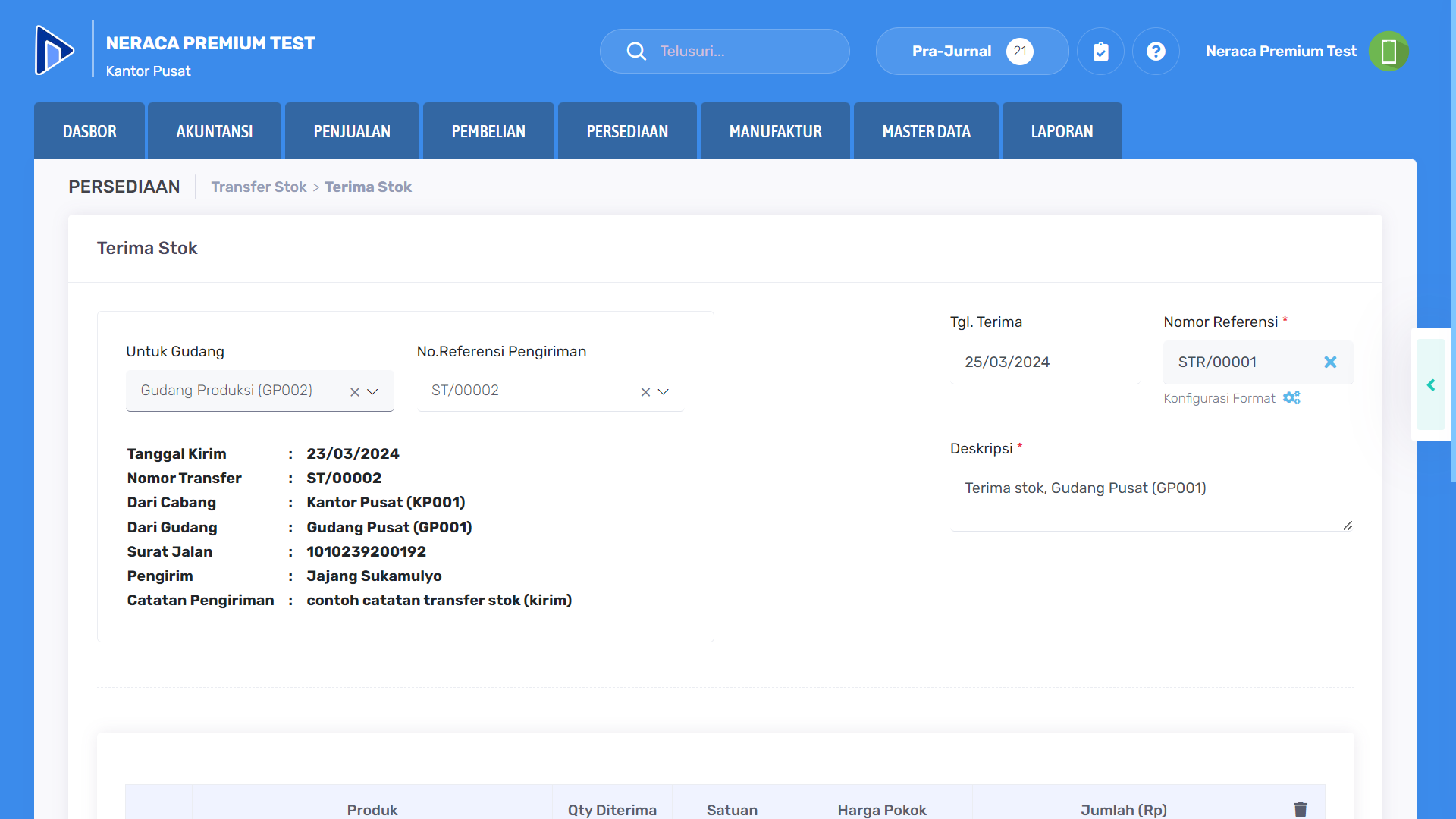Click the Tgl. Terima date field
Screen dimensions: 1456x819
1045,362
